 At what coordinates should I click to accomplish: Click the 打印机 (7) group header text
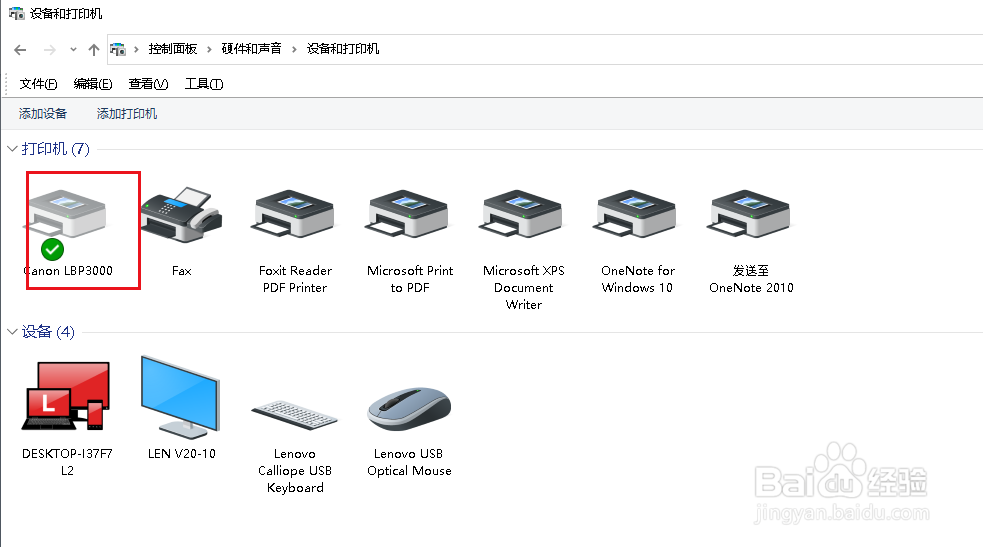(56, 148)
